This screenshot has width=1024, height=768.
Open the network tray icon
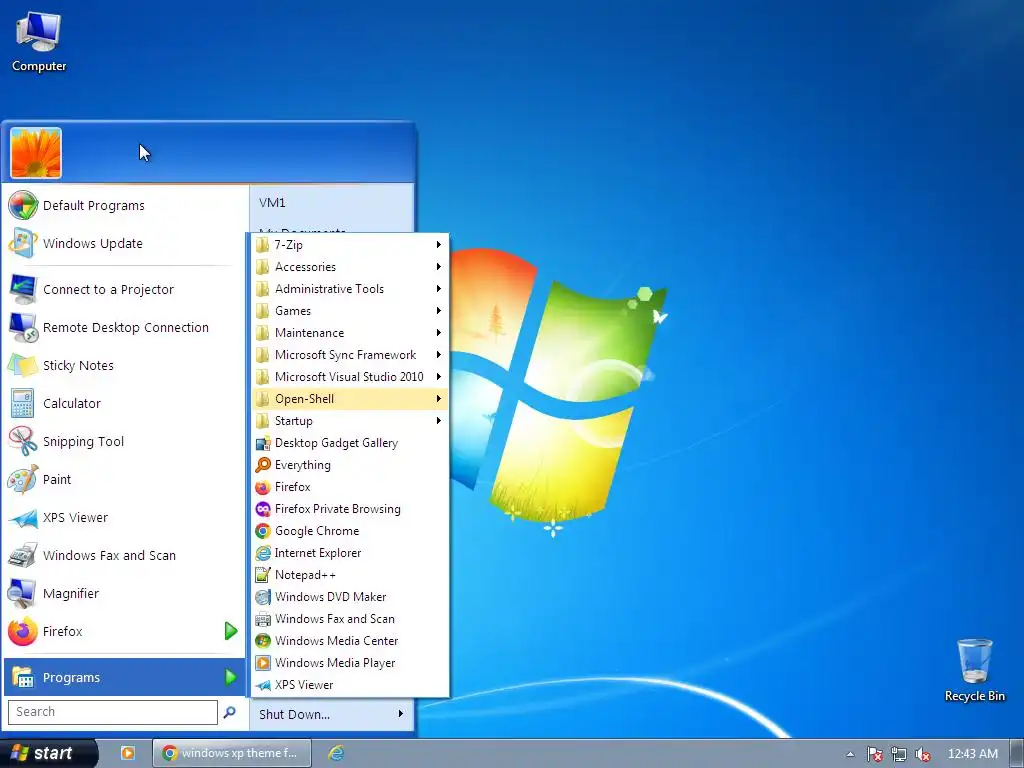tap(899, 754)
